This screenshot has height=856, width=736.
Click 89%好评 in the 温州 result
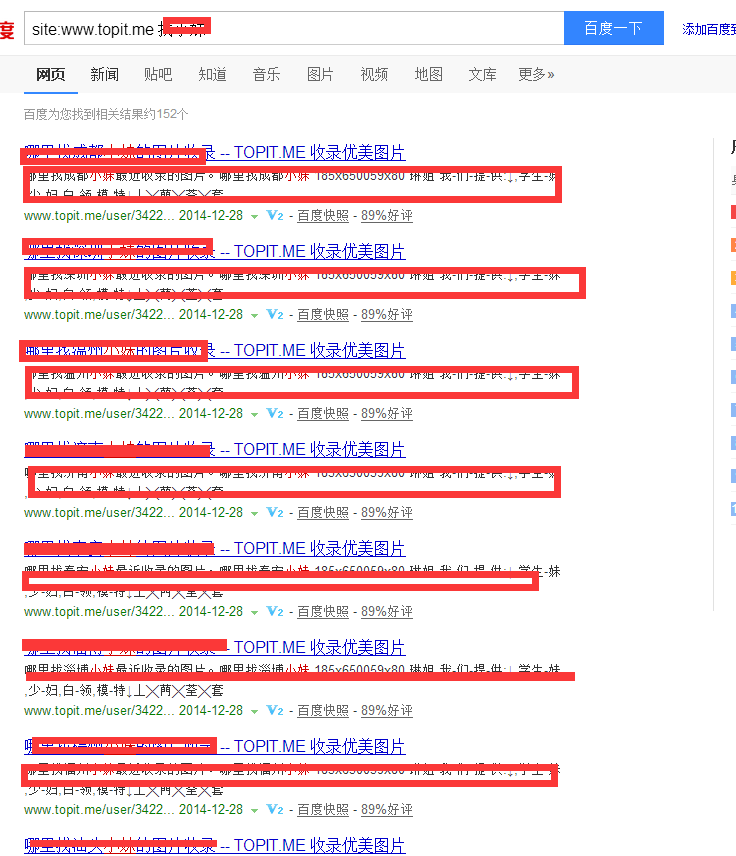387,413
